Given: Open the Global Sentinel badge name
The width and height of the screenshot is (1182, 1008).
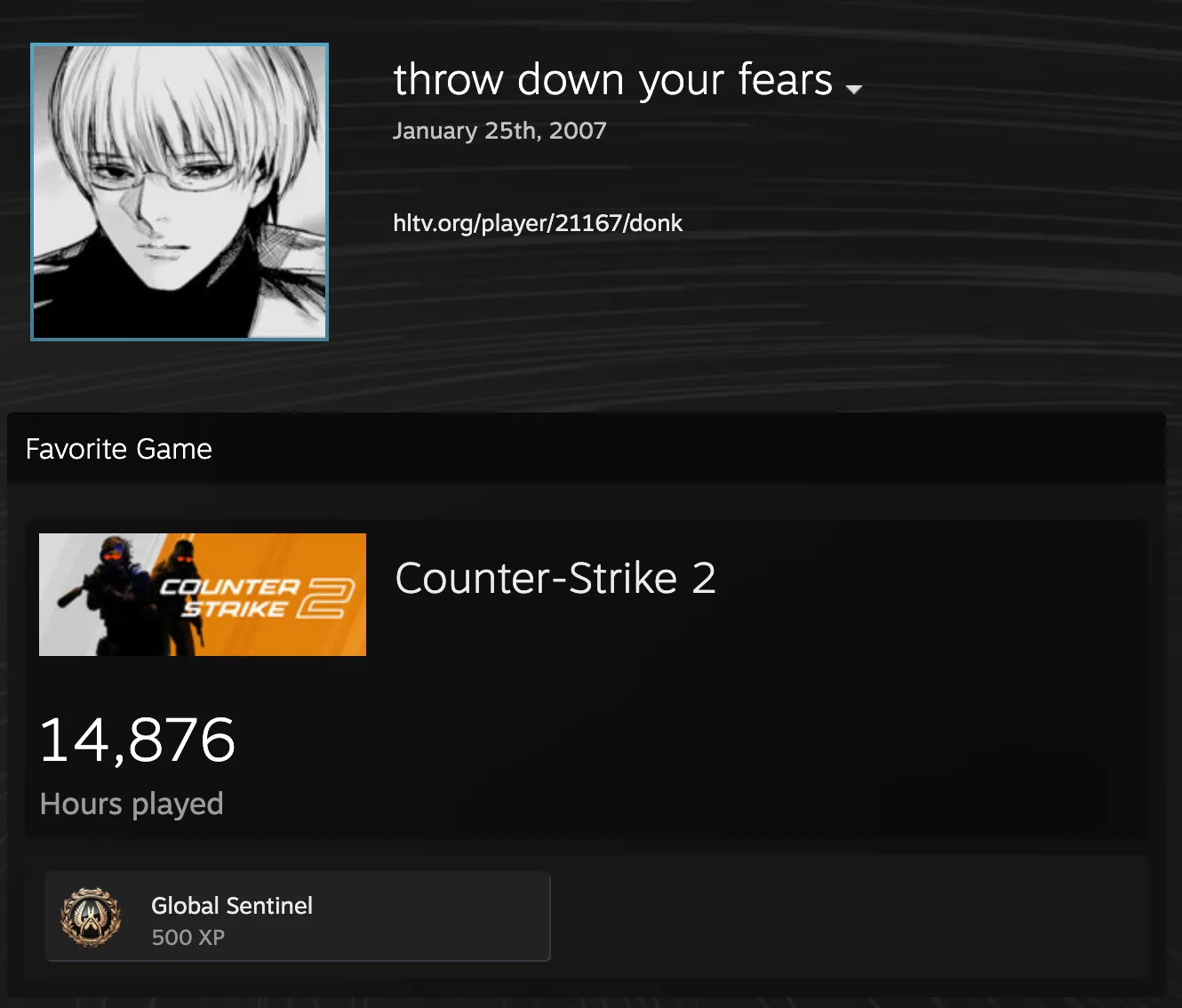Looking at the screenshot, I should pyautogui.click(x=232, y=906).
